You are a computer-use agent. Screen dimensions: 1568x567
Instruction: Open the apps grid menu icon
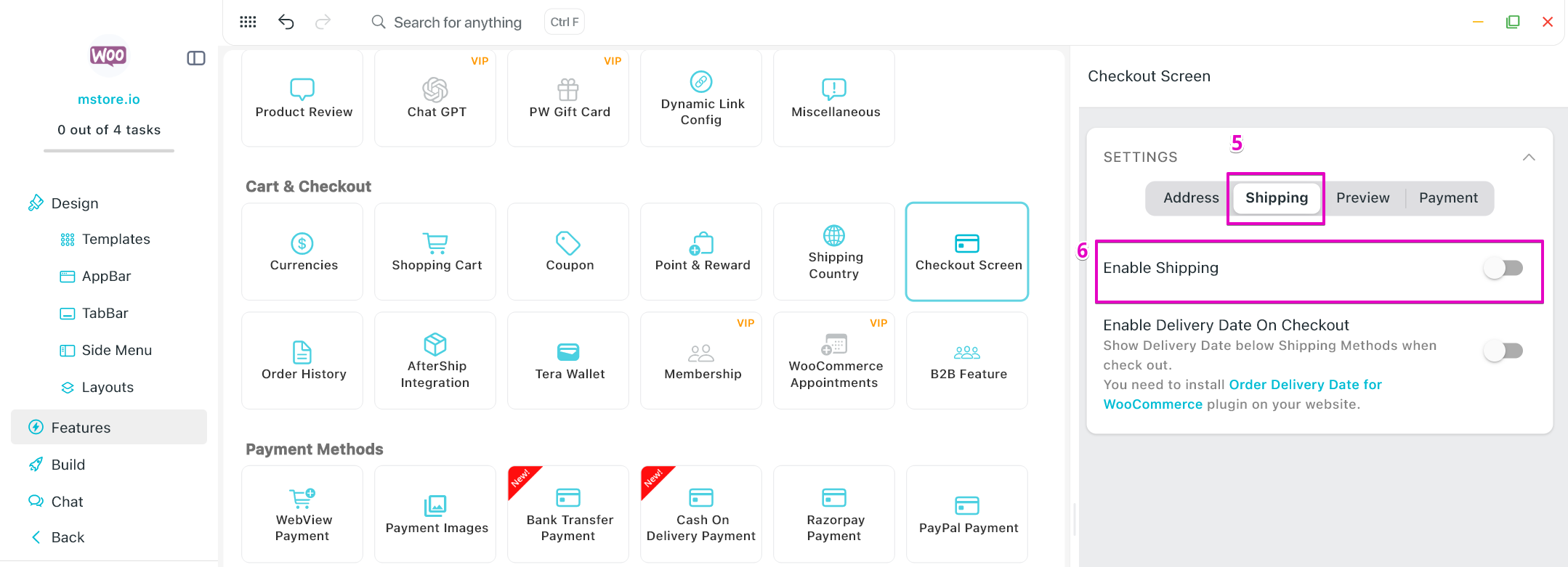coord(248,22)
